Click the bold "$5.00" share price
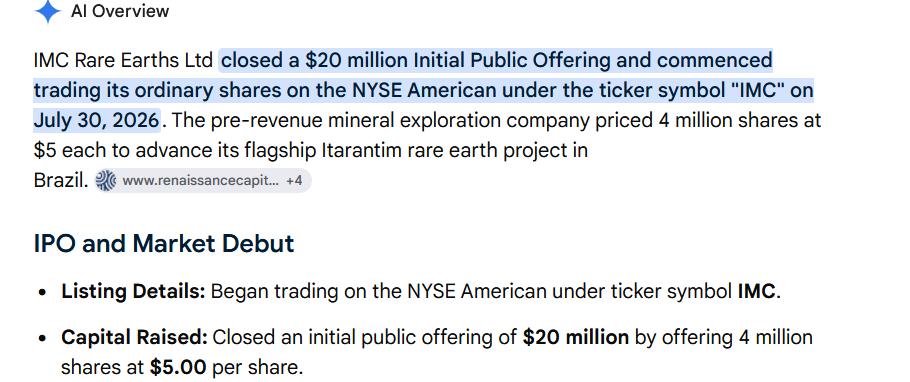The width and height of the screenshot is (910, 382). 178,367
